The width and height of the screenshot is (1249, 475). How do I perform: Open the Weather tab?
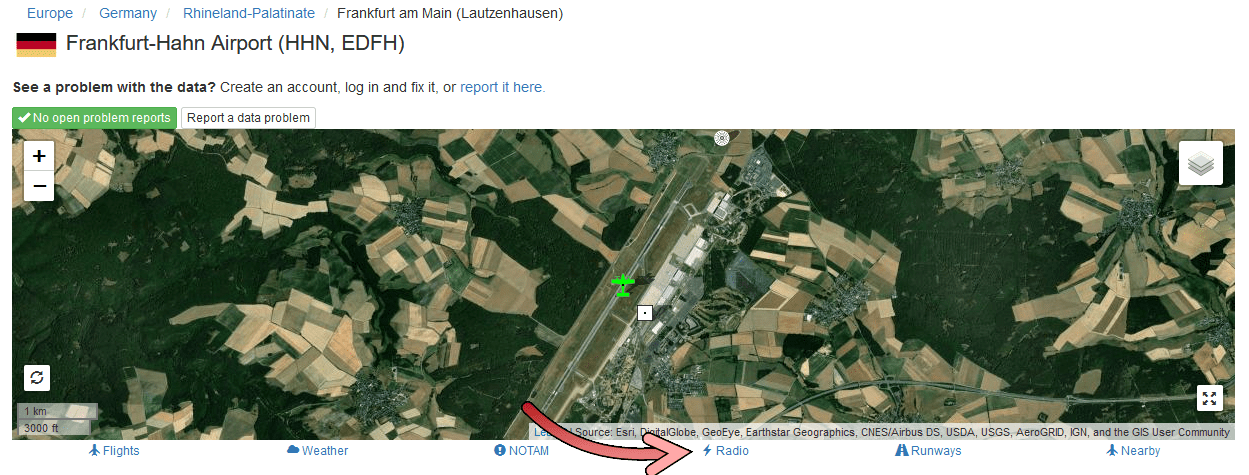pos(318,451)
